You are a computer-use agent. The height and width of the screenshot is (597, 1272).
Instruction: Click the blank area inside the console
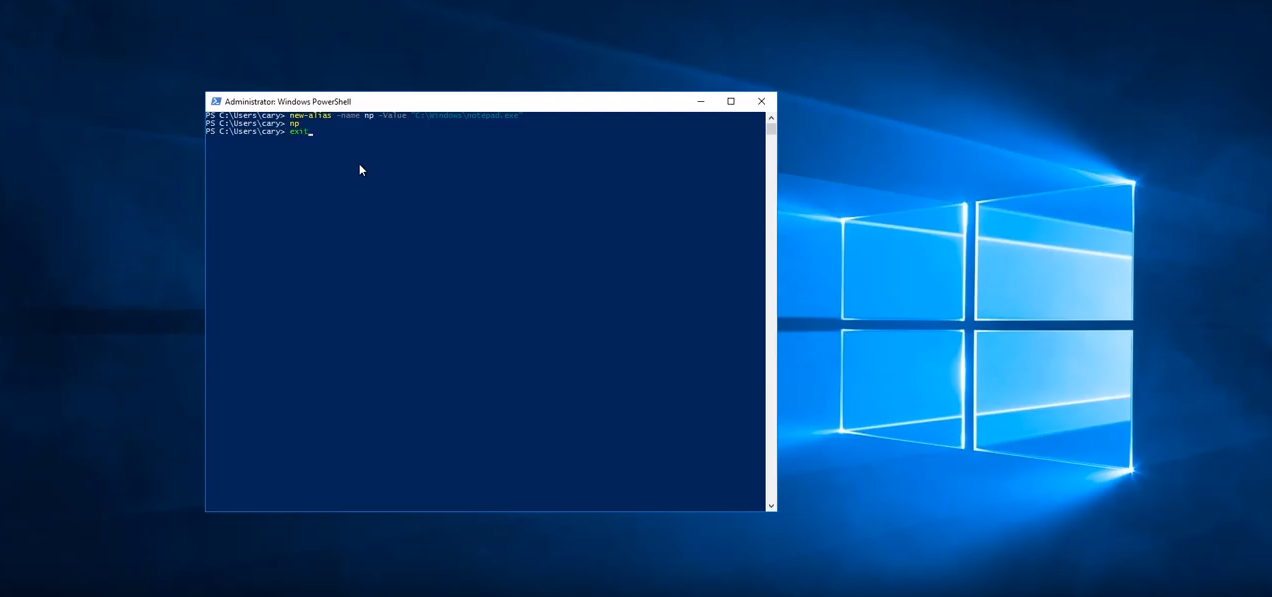tap(480, 330)
